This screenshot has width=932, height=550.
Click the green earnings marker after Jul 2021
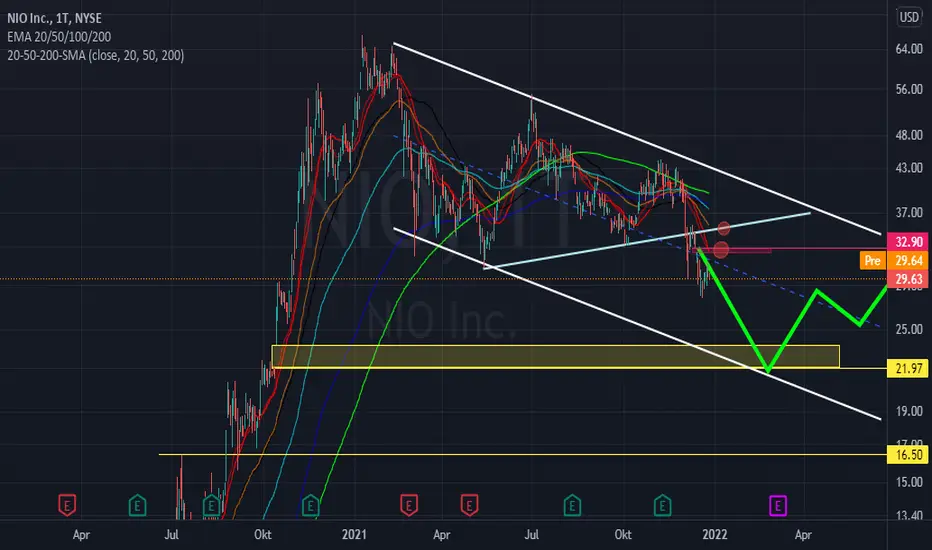572,505
